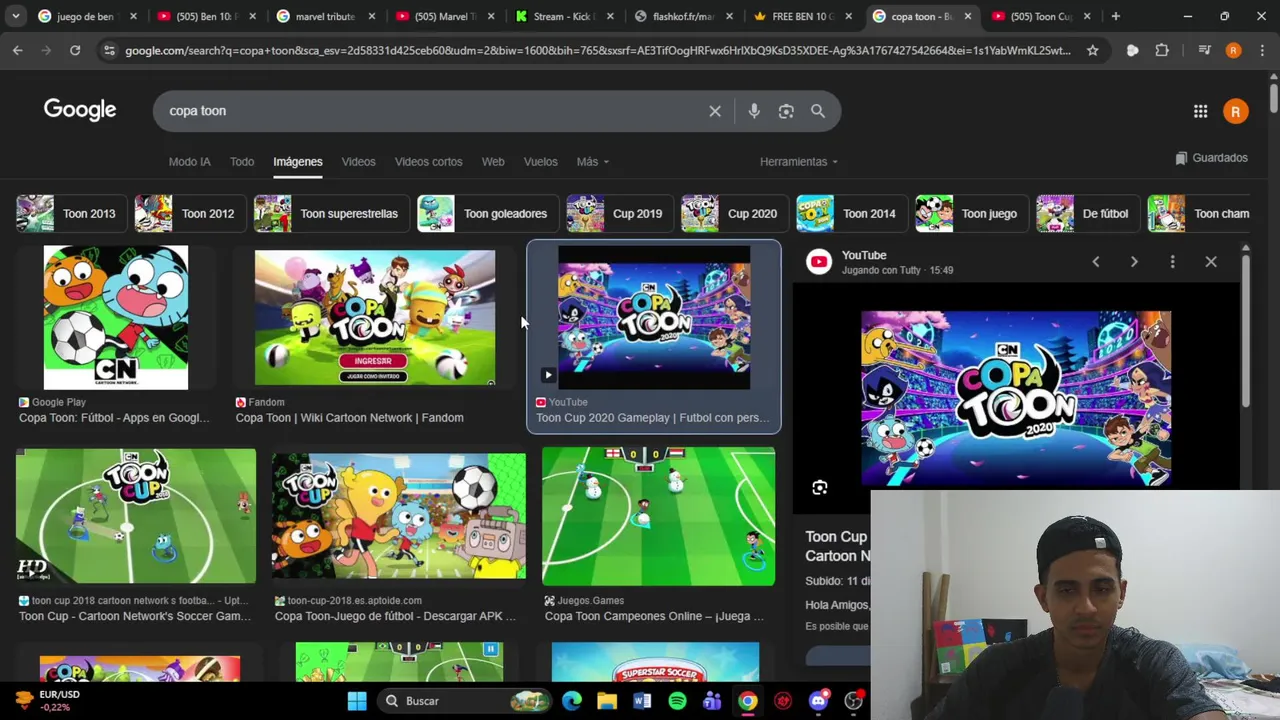Click the Google logo
This screenshot has width=1280, height=720.
click(80, 110)
